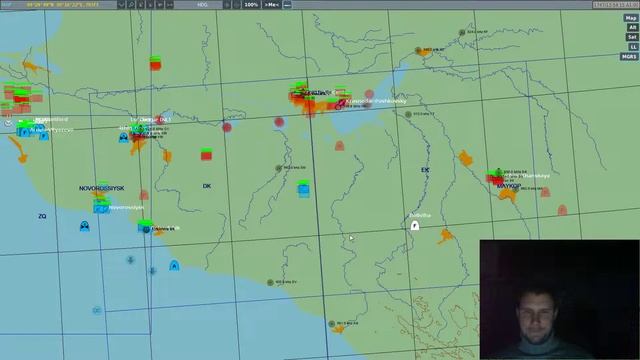Click blue aircraft icon in ZQ sea area

click(84, 226)
